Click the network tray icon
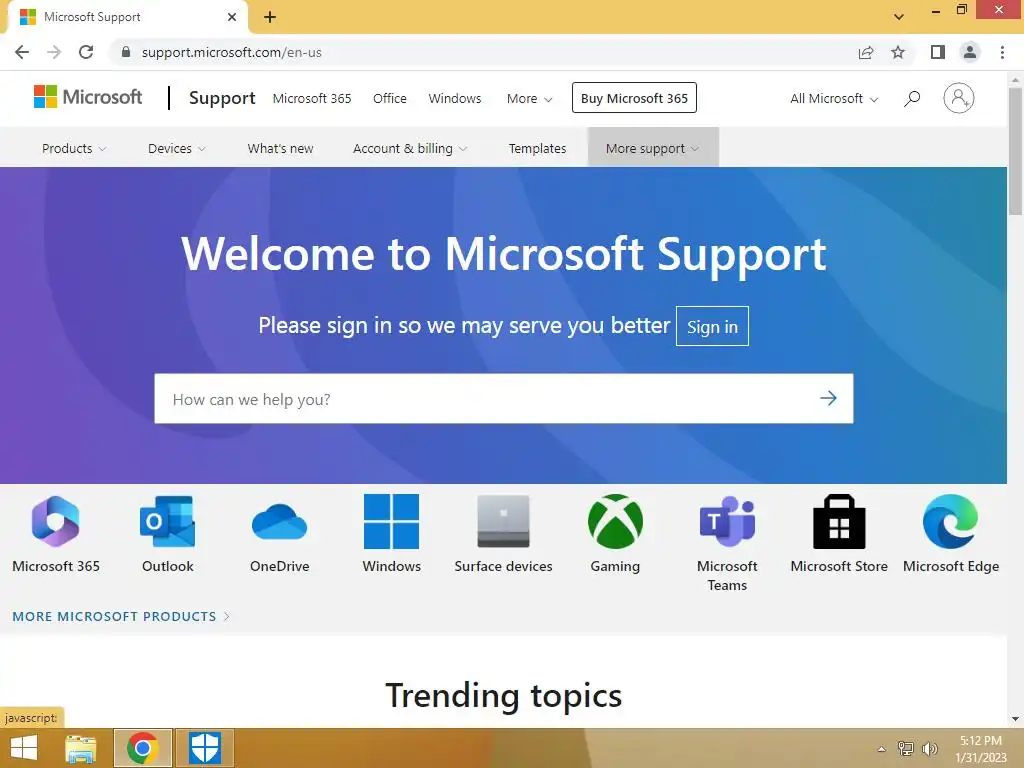Image resolution: width=1024 pixels, height=768 pixels. pyautogui.click(x=905, y=748)
